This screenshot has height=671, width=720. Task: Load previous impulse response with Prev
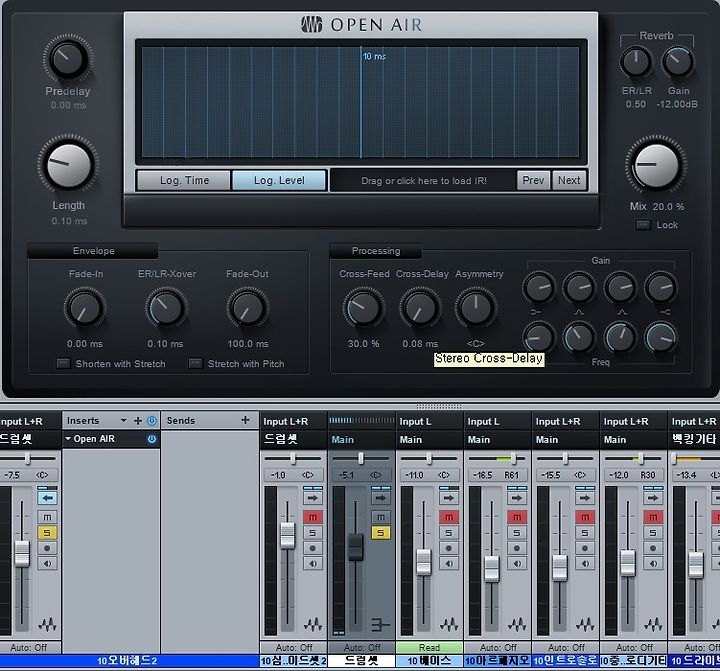click(533, 180)
